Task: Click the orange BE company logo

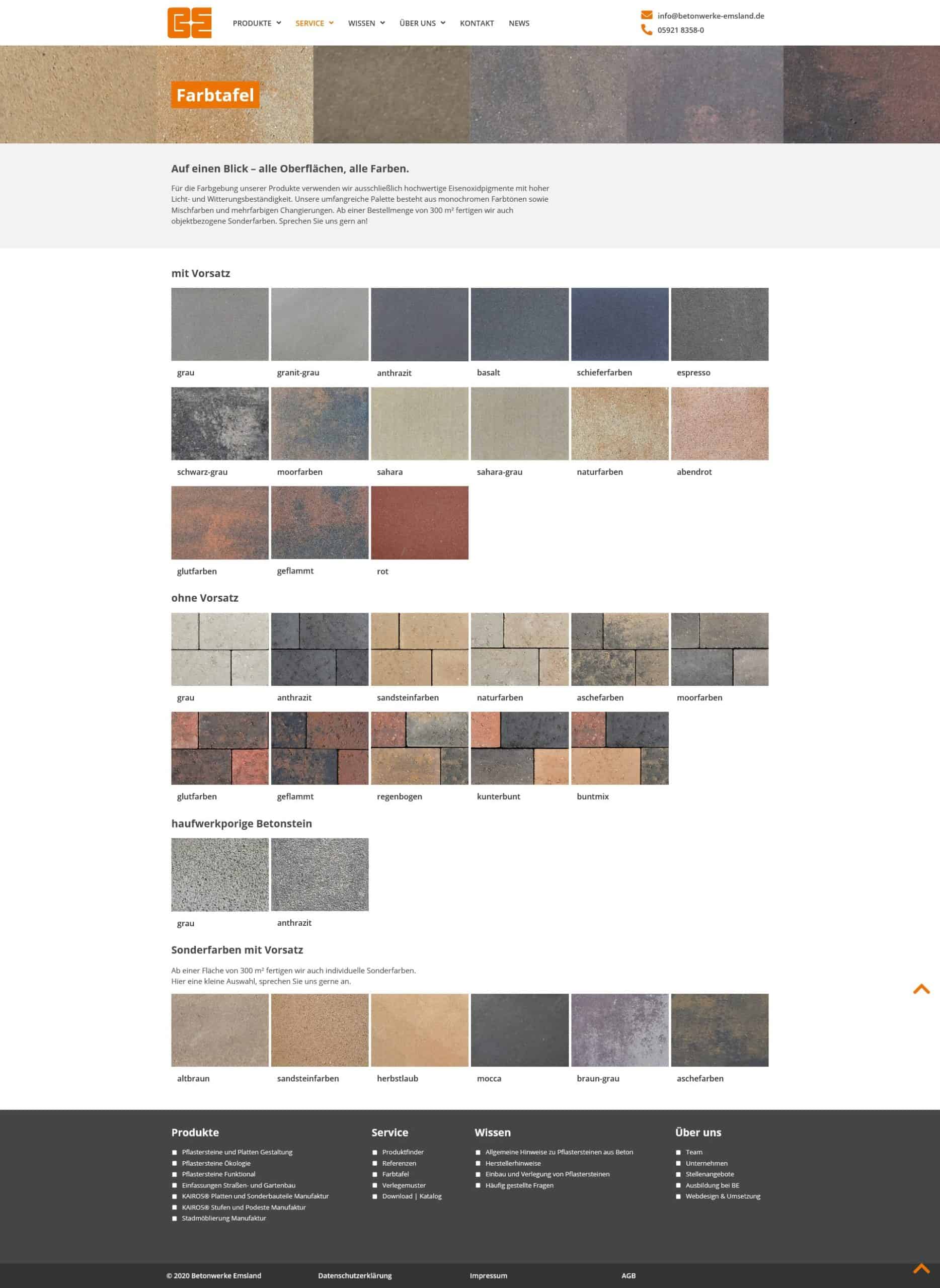Action: pos(189,23)
